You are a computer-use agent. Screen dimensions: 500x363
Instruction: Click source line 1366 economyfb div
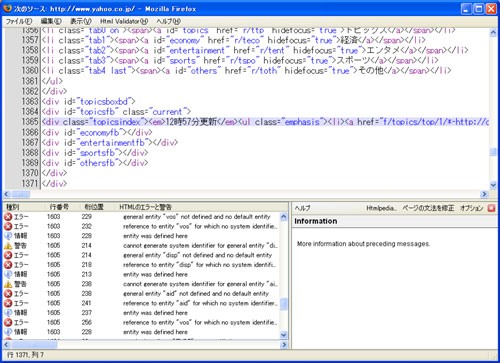tap(97, 133)
